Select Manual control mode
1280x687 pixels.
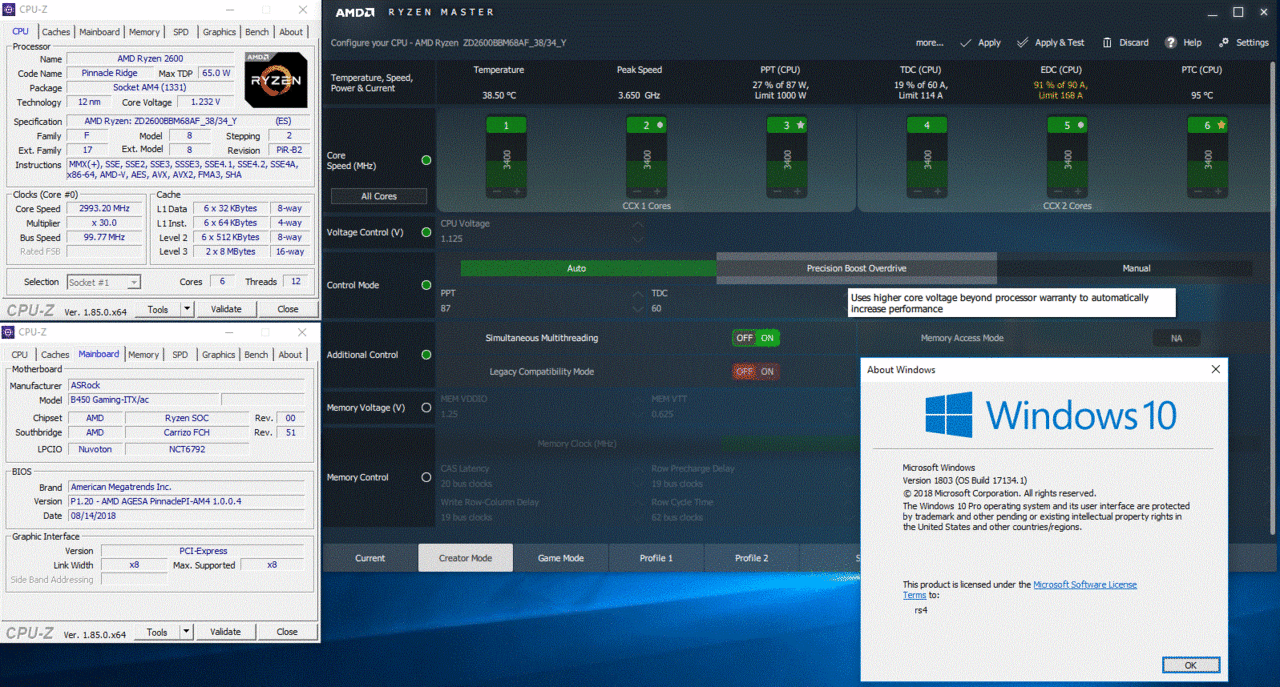1136,268
